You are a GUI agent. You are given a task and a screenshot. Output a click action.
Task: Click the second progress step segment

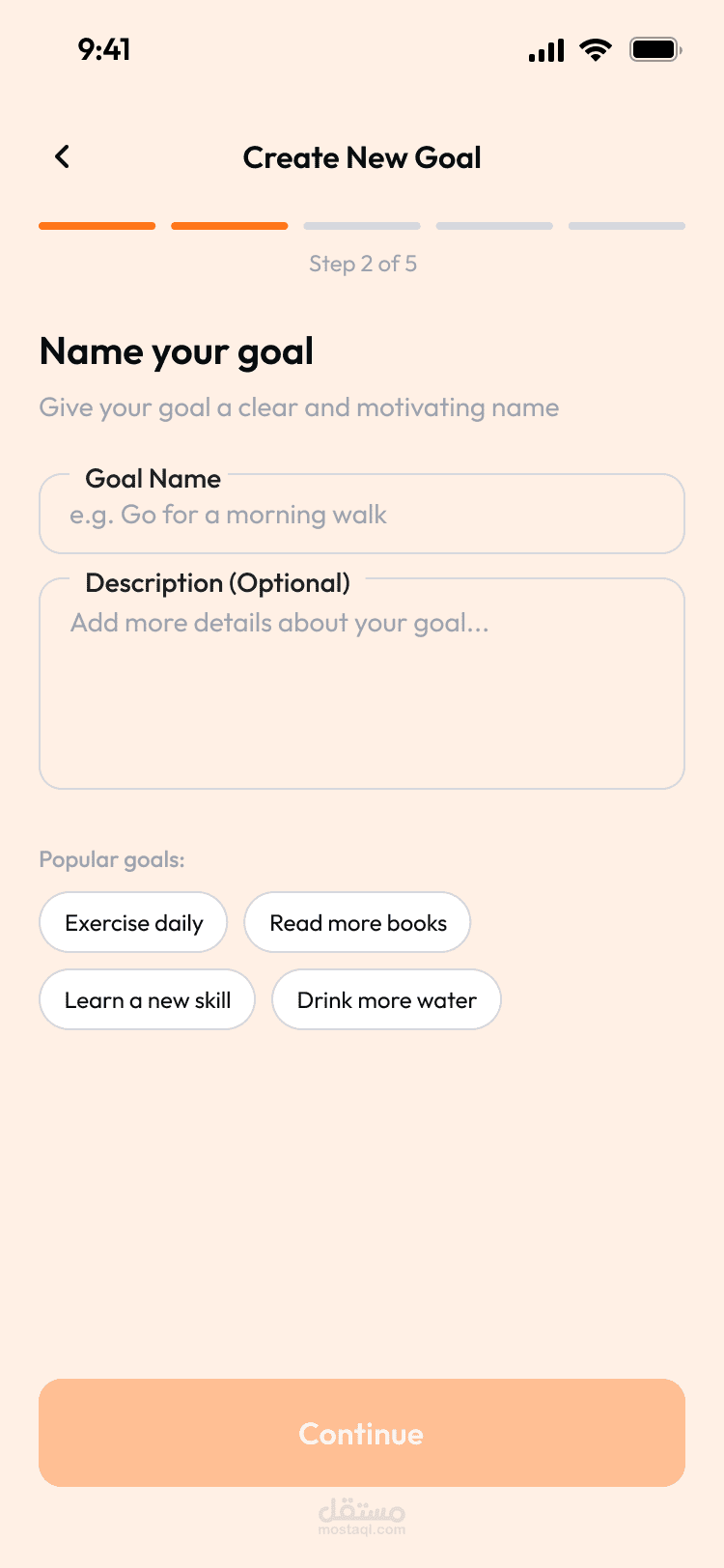click(x=230, y=226)
